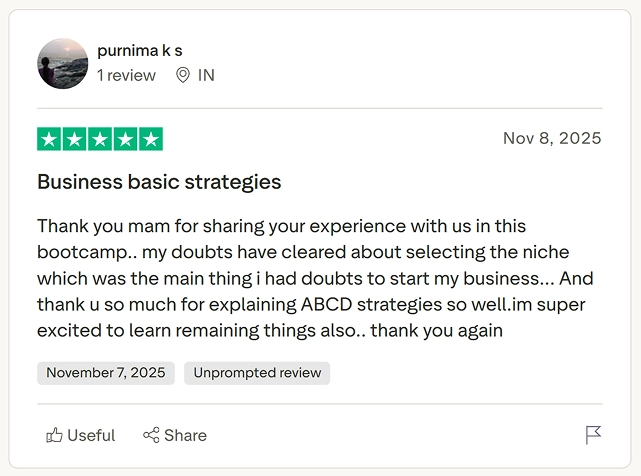This screenshot has height=476, width=641.
Task: Click the fifth green rating star
Action: 150,139
